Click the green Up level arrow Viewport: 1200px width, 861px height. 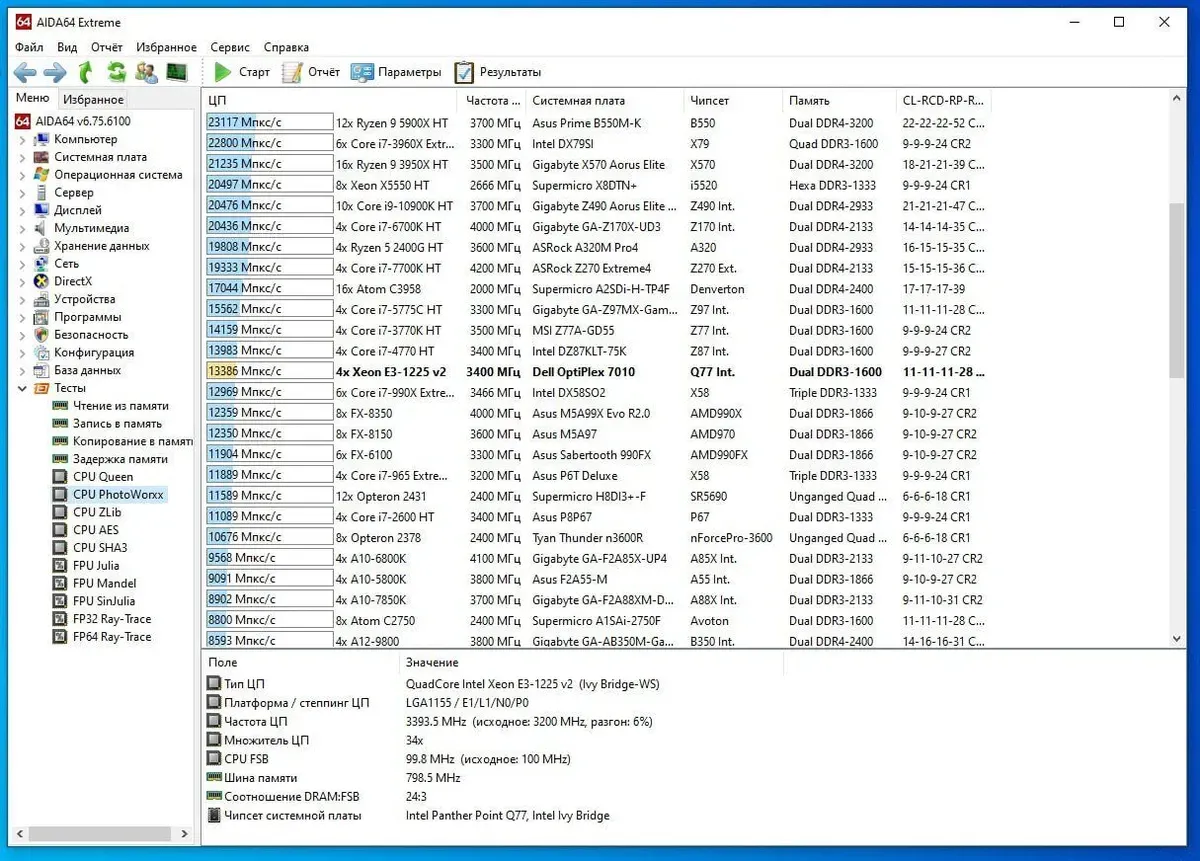86,72
